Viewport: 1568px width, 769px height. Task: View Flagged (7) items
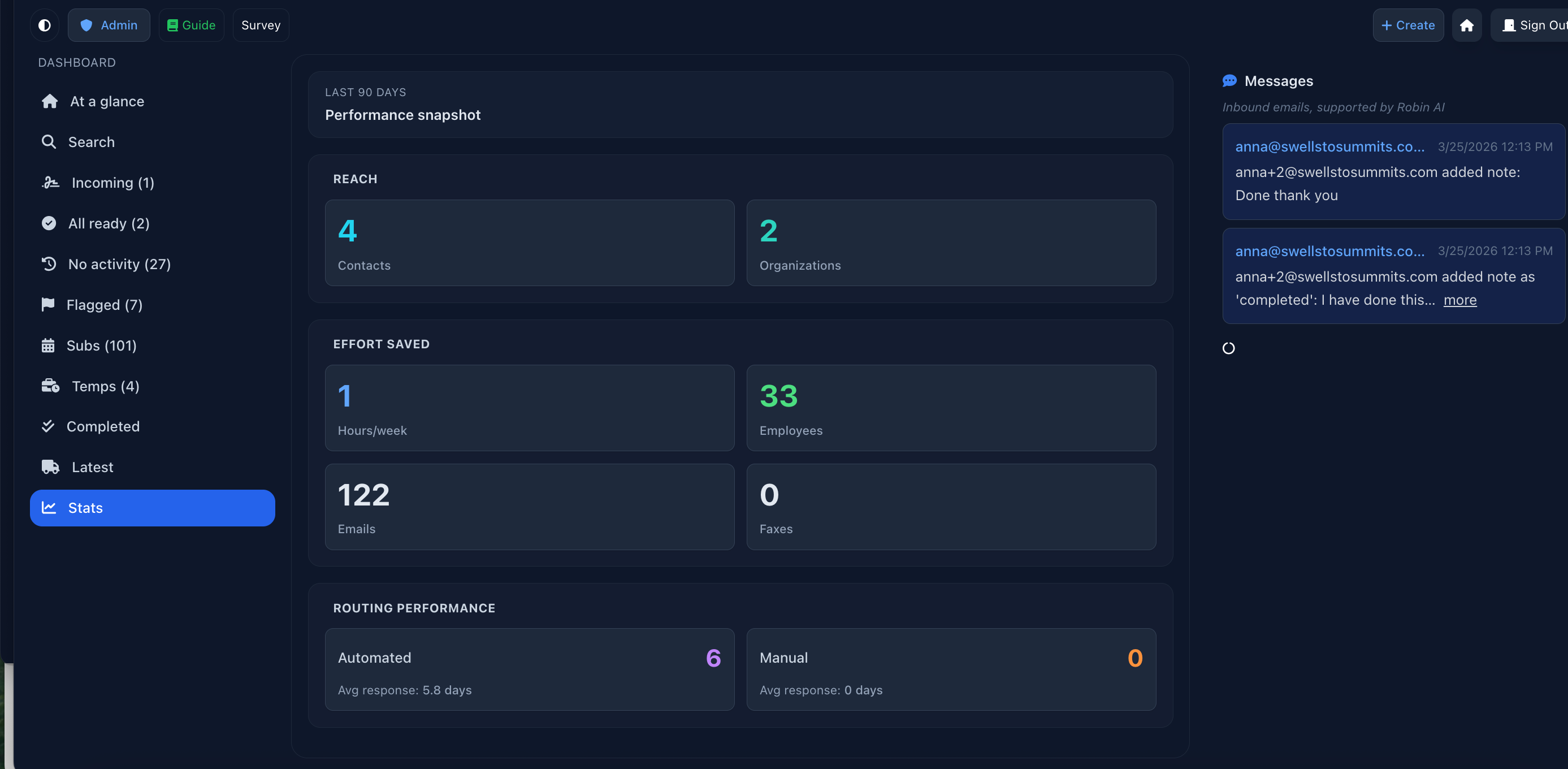pos(104,305)
